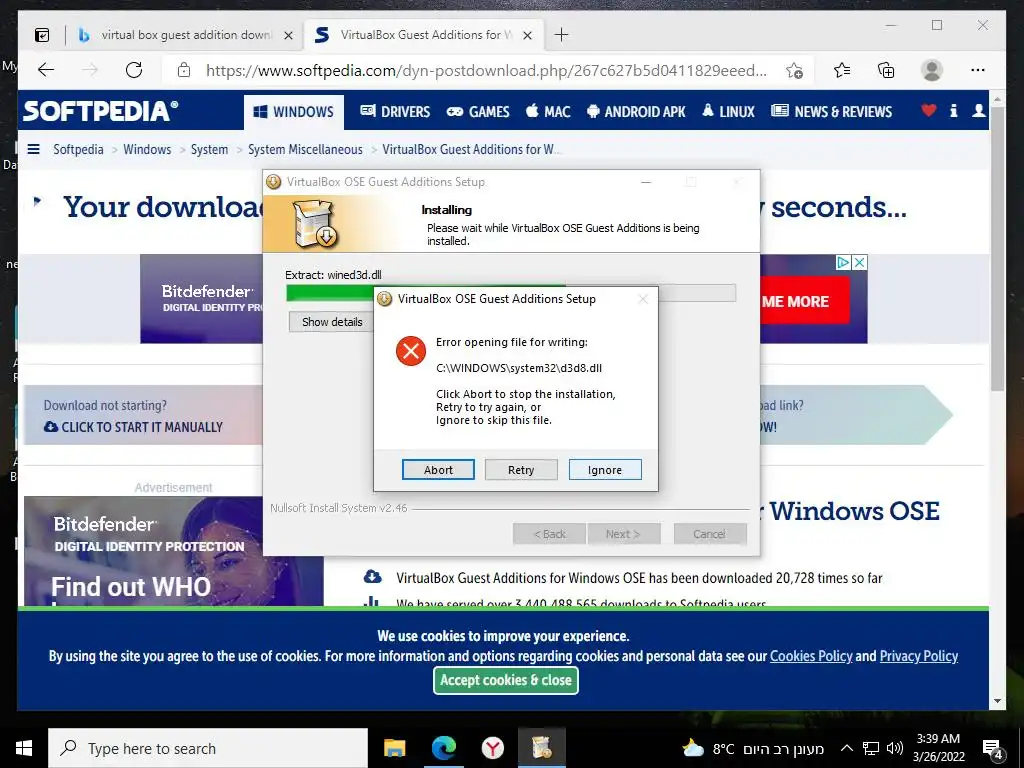Close the Bitdefender banner ad

860,263
